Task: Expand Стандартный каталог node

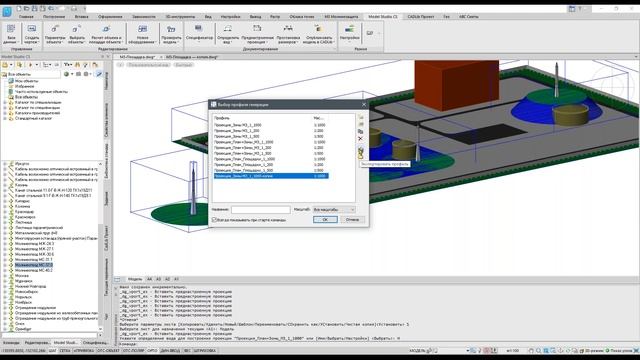Action: (5, 118)
